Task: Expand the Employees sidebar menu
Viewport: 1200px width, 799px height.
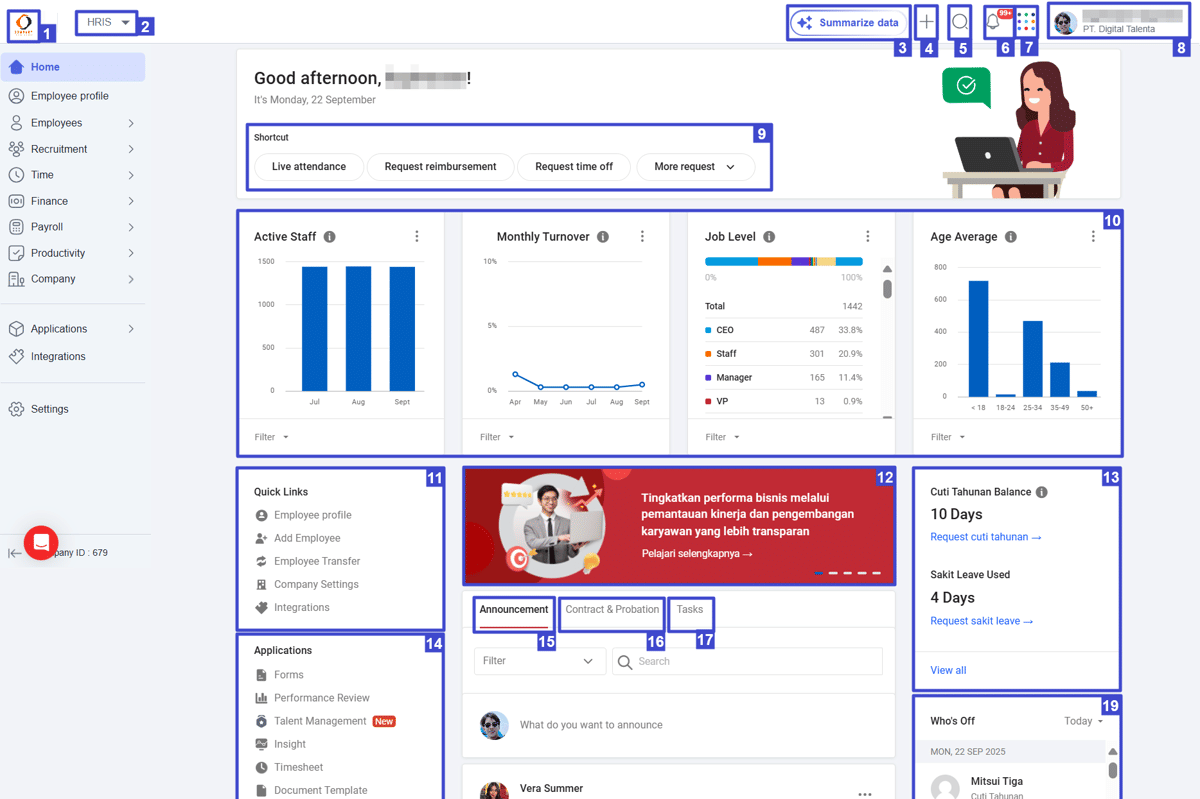Action: pyautogui.click(x=73, y=123)
